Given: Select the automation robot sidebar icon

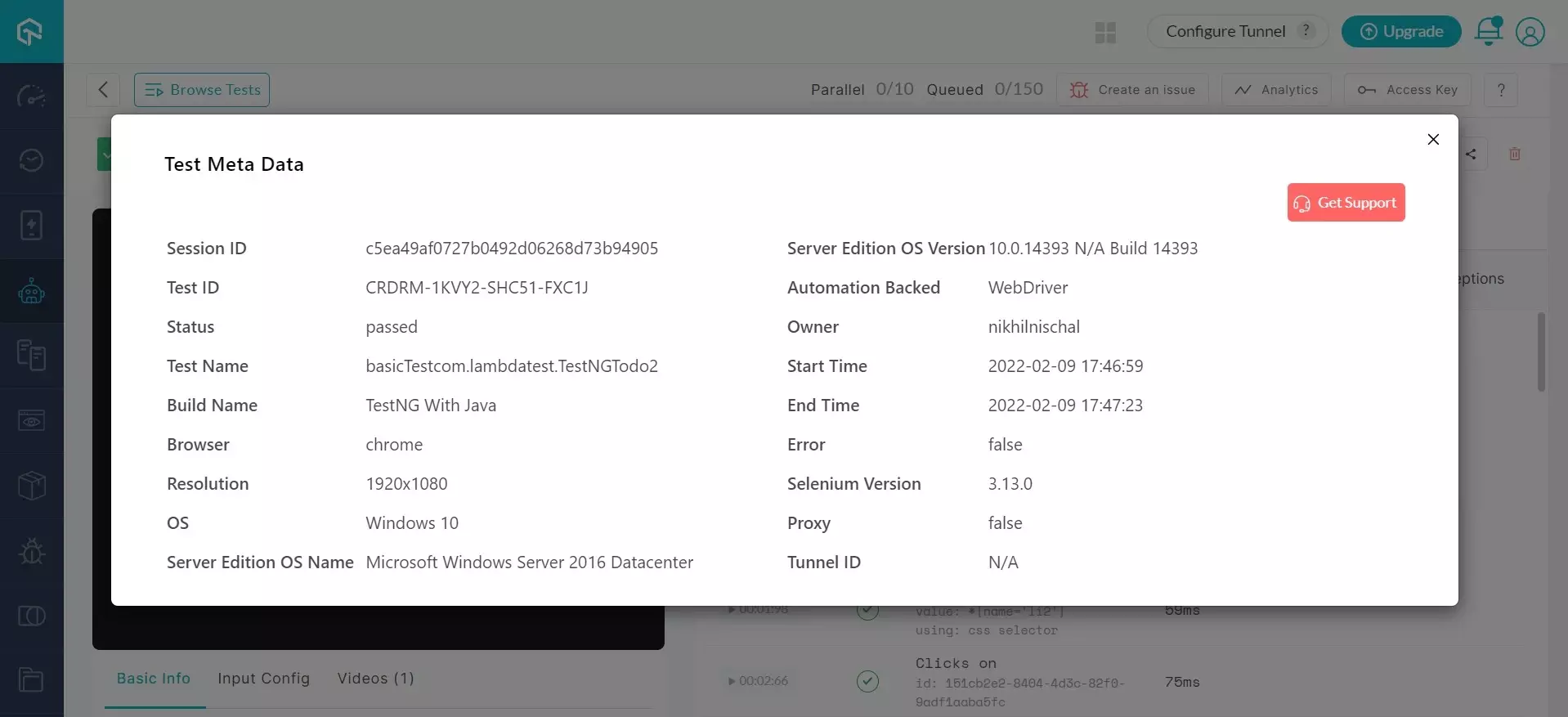Looking at the screenshot, I should [x=31, y=291].
